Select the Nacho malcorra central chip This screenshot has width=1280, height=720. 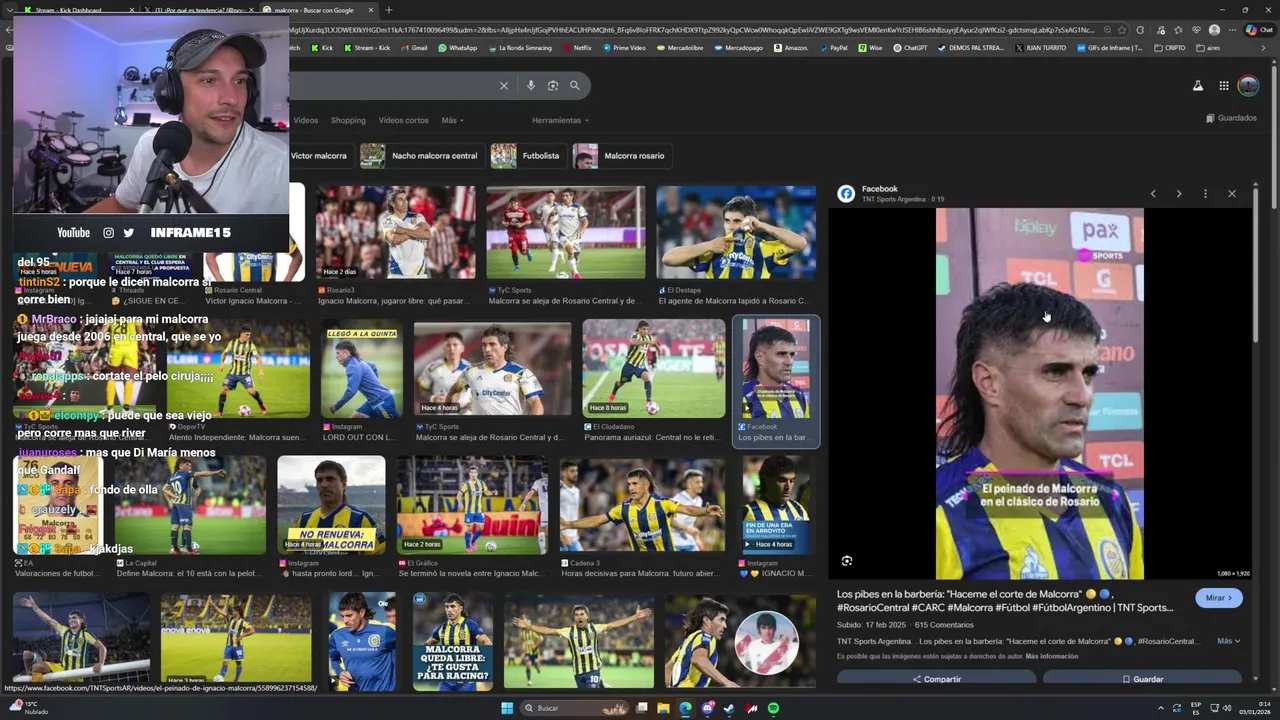[421, 156]
